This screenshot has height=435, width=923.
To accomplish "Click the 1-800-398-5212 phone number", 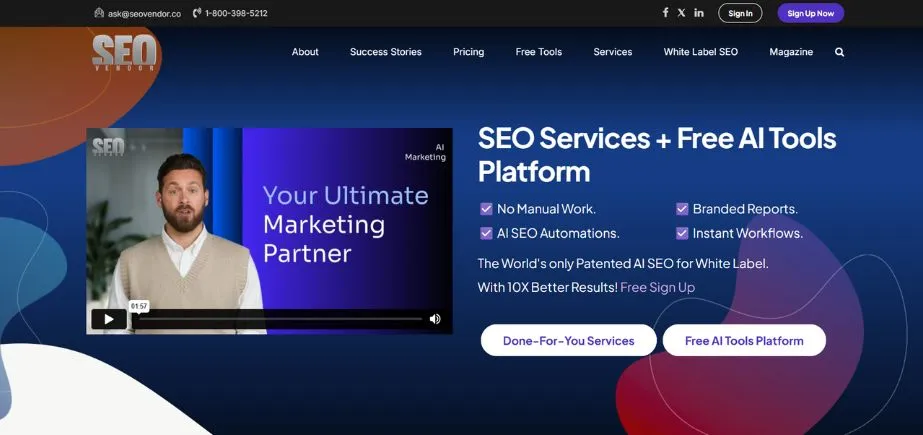I will tap(236, 13).
